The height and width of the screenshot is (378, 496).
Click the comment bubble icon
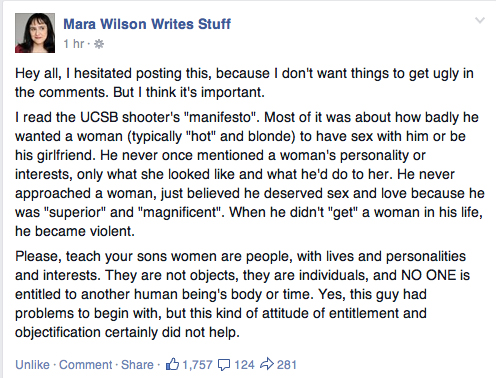coord(224,365)
